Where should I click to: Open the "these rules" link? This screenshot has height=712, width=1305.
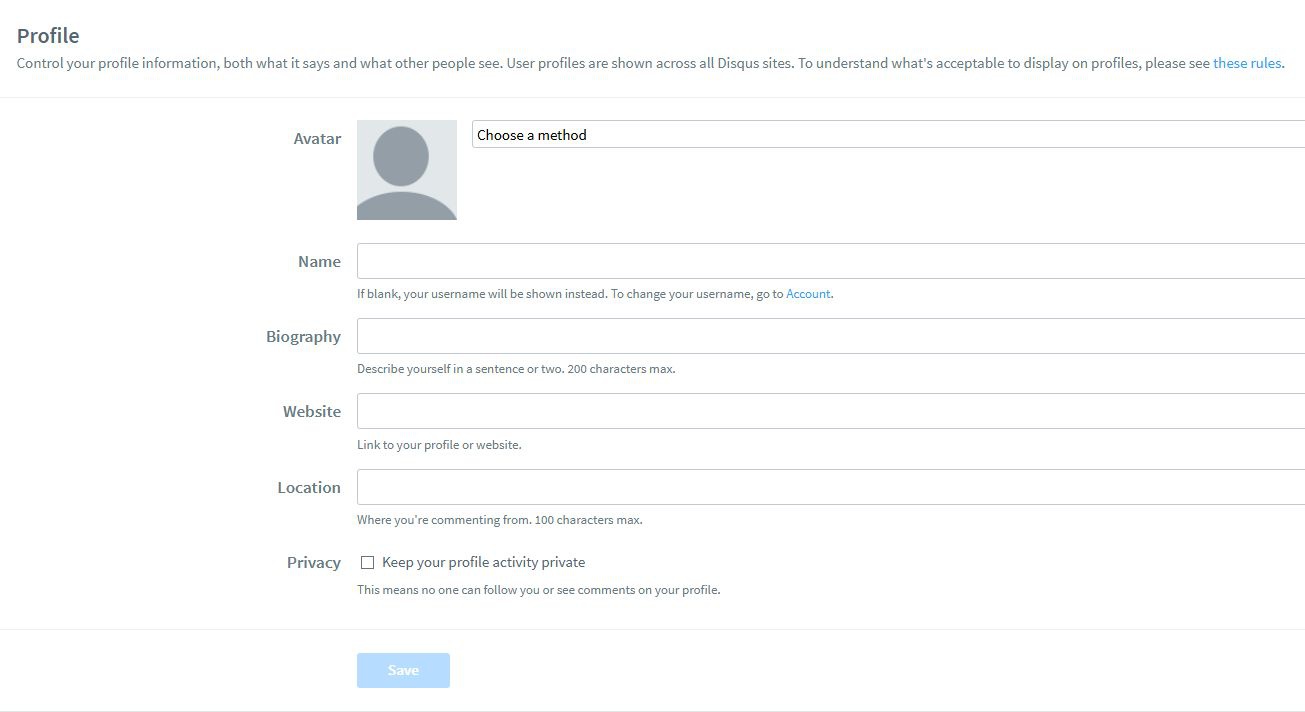point(1246,63)
